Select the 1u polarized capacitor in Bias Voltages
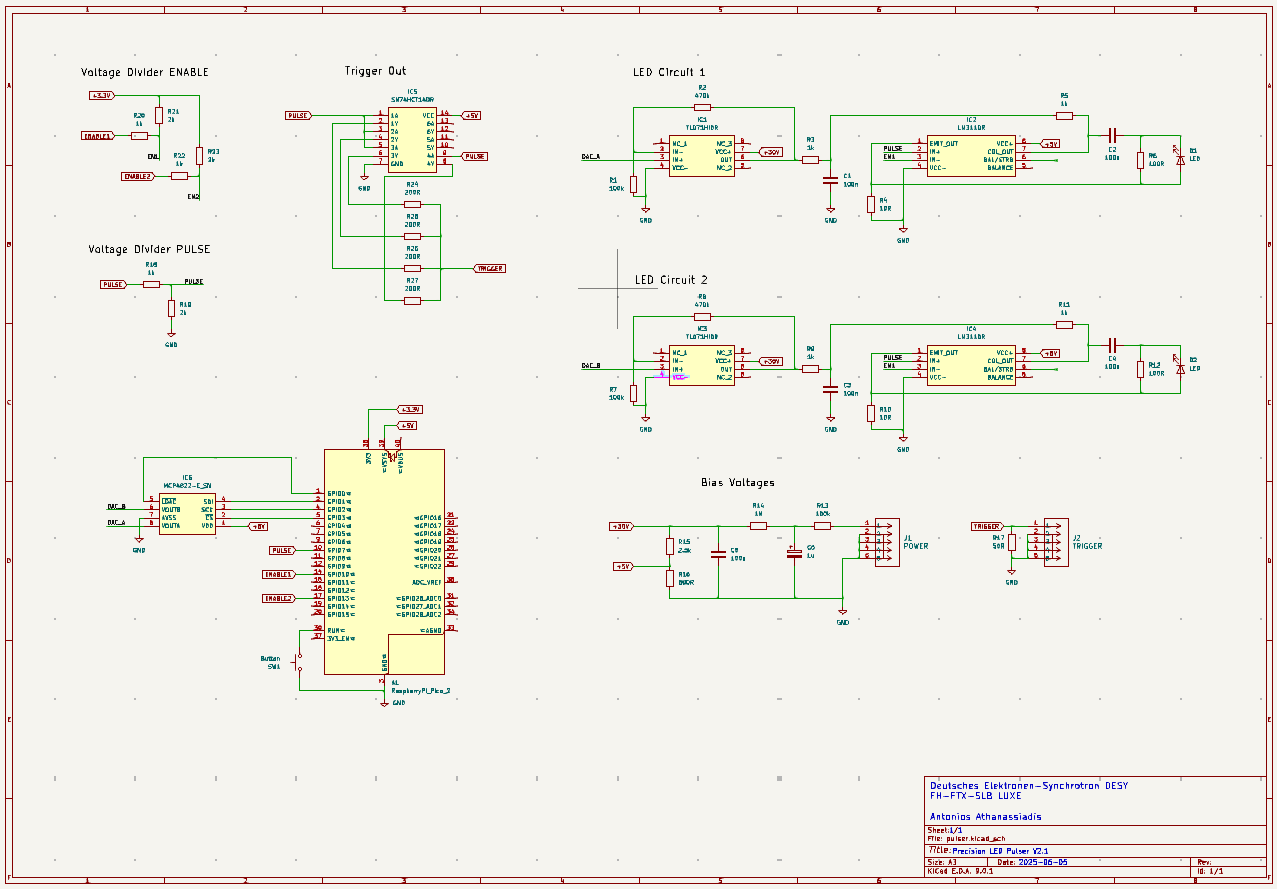 (795, 552)
